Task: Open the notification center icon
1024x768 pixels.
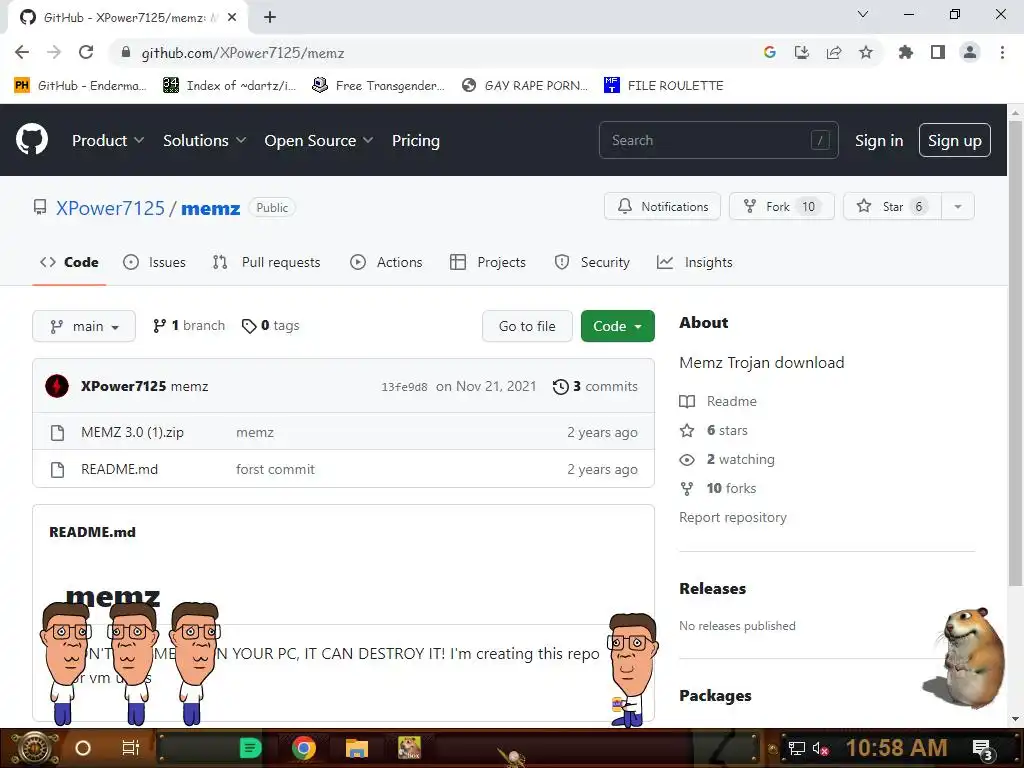Action: click(982, 749)
